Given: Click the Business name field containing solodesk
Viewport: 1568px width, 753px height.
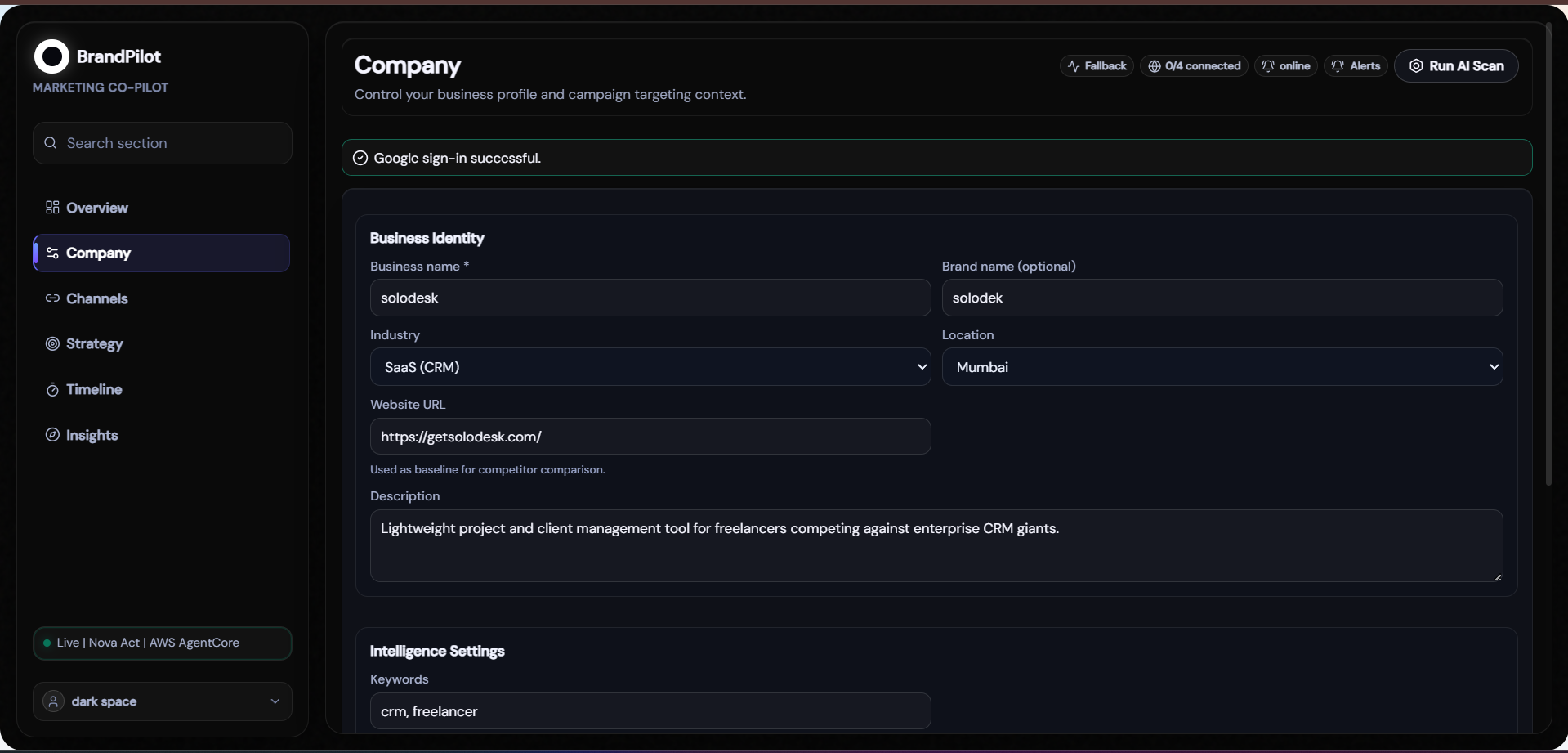Looking at the screenshot, I should (x=650, y=298).
